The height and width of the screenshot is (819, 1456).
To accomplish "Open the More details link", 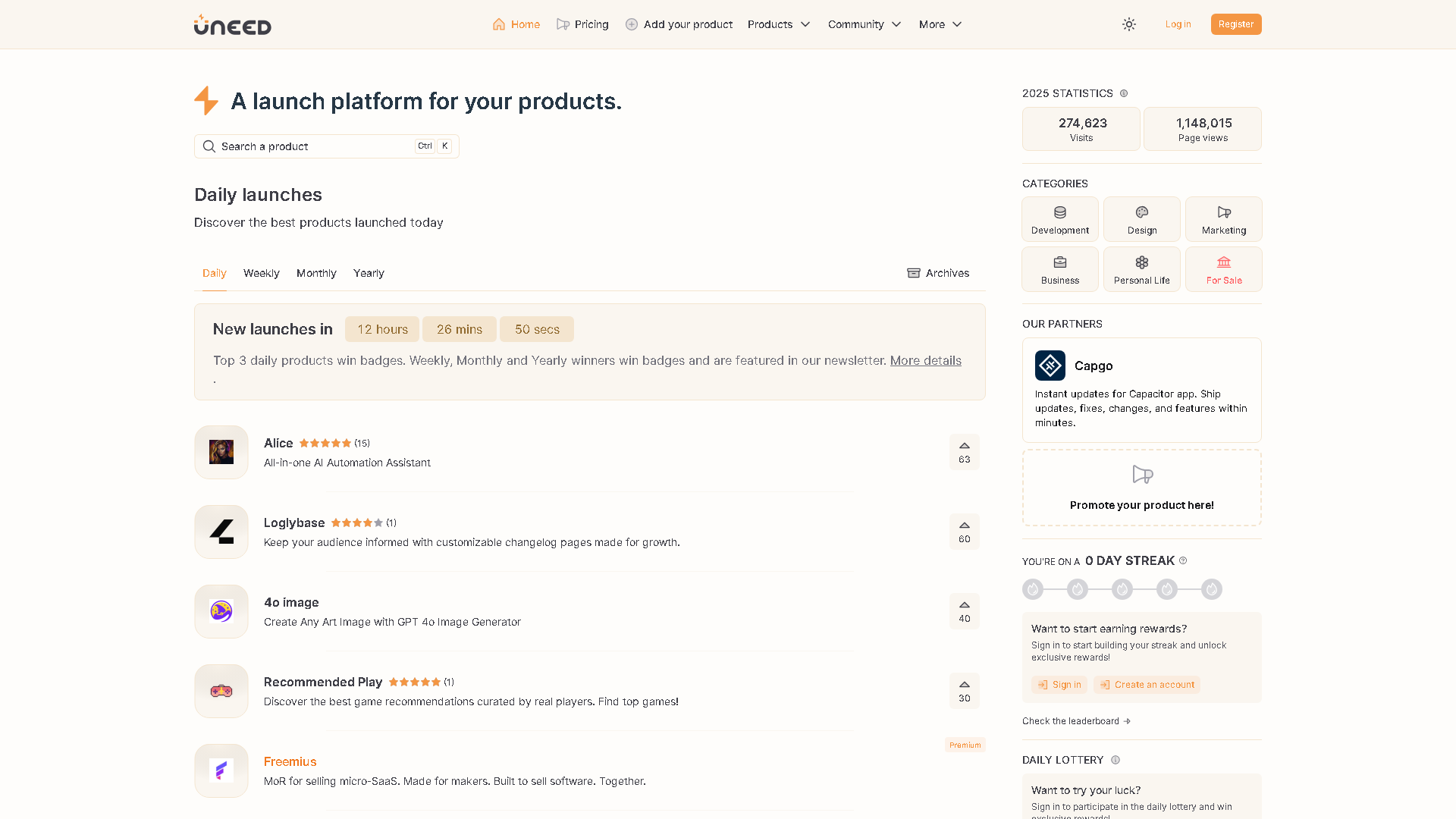I will (925, 360).
